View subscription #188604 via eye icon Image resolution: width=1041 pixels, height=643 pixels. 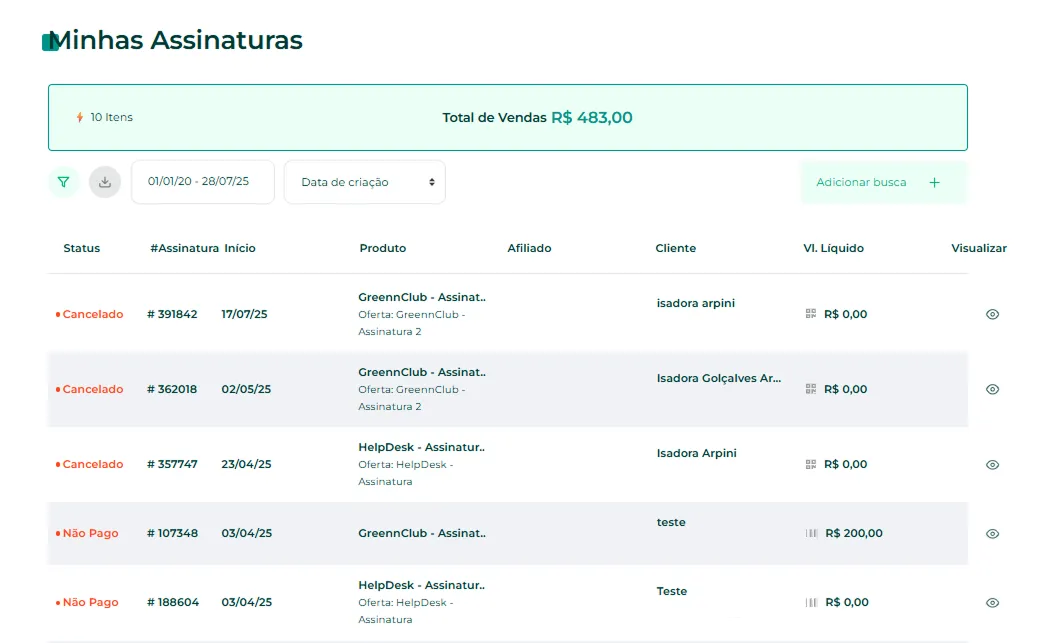point(992,603)
